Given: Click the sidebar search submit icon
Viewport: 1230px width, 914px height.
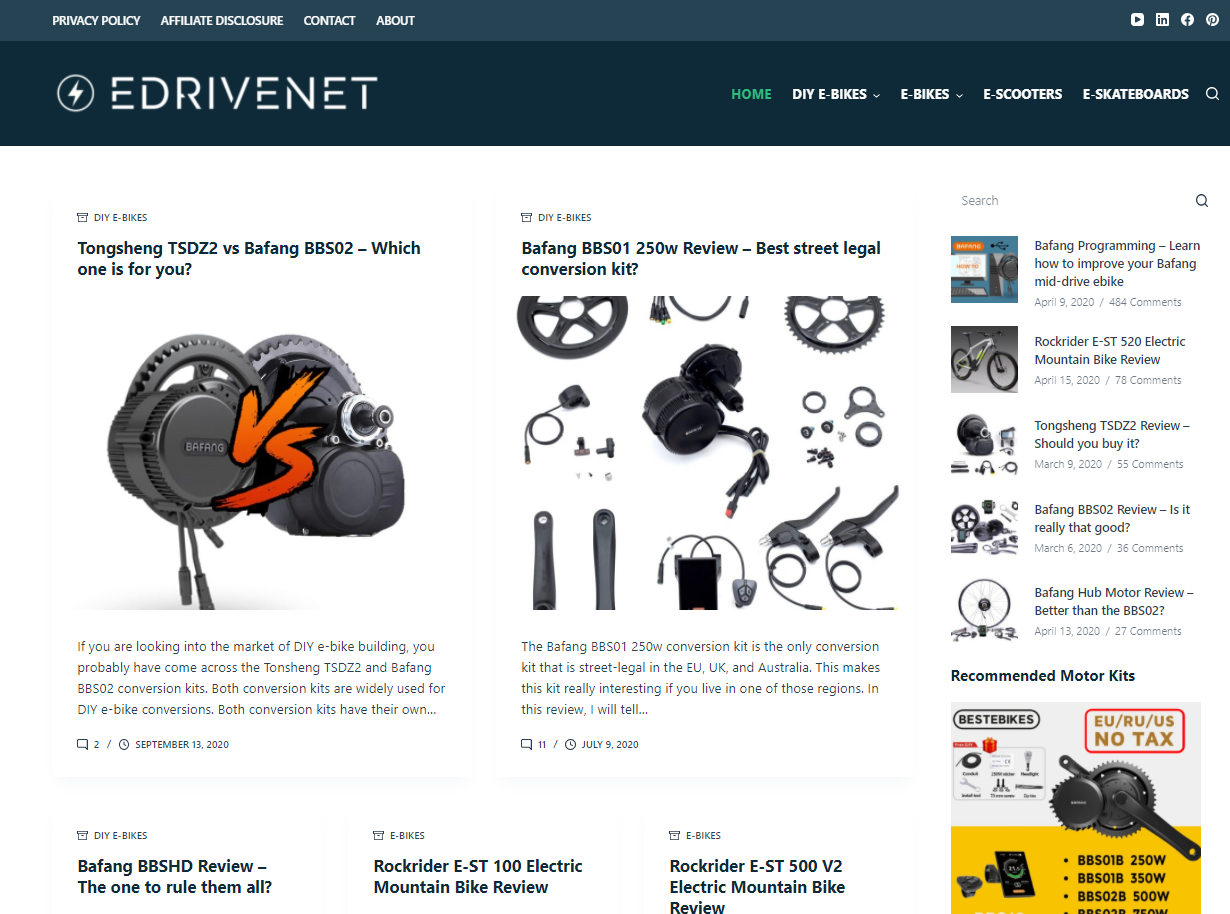Looking at the screenshot, I should [1202, 201].
